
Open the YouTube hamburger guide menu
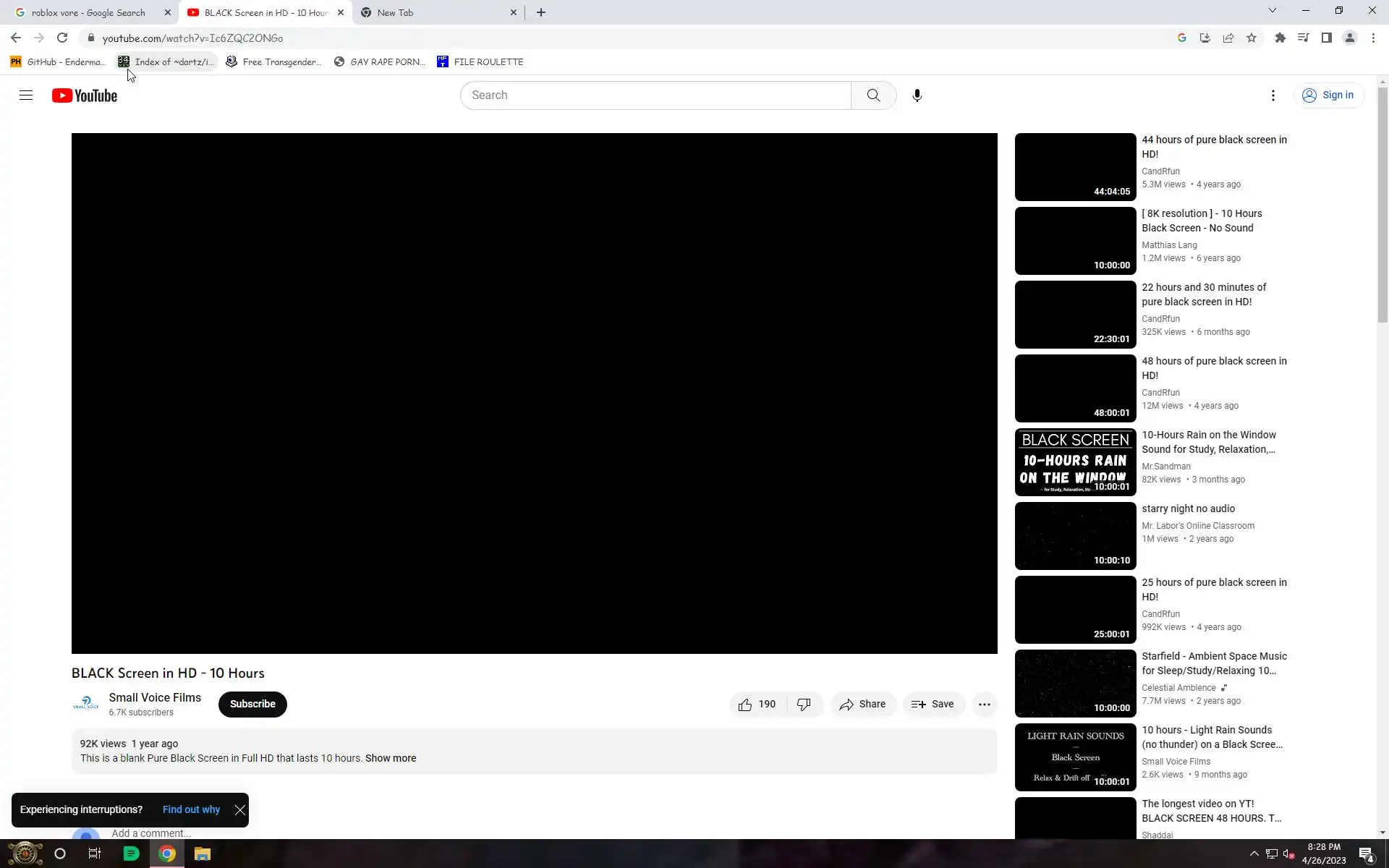pyautogui.click(x=26, y=95)
